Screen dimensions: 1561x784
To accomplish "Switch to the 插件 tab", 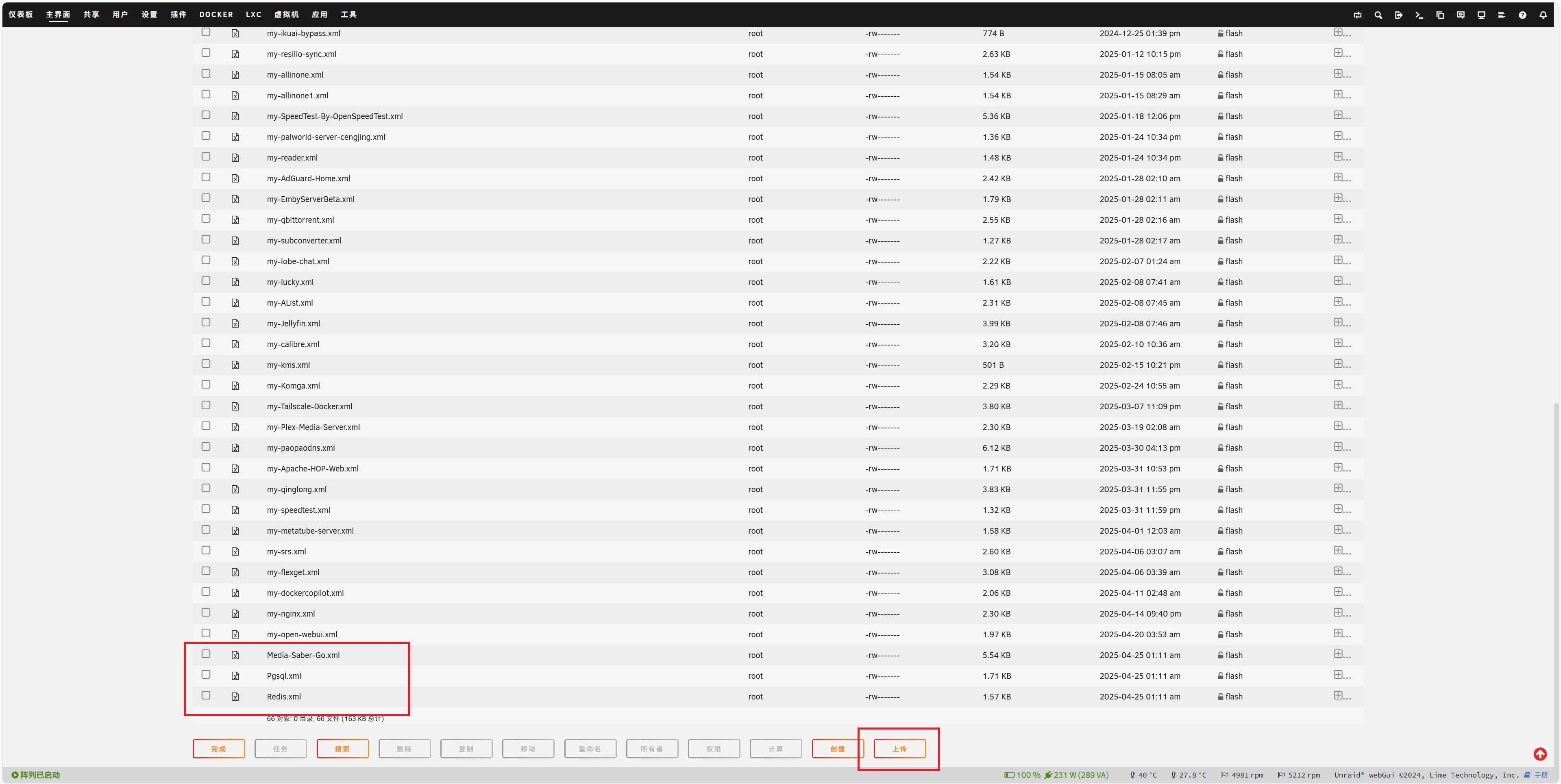I will 178,15.
